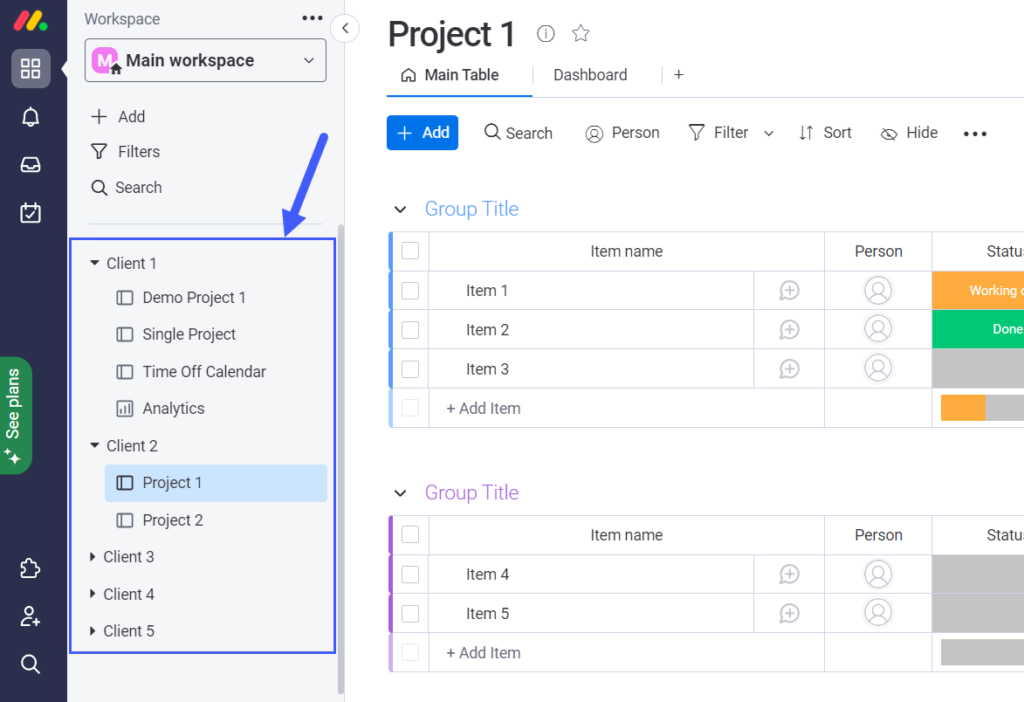Image resolution: width=1024 pixels, height=702 pixels.
Task: Expand the Client 4 folder
Action: (93, 594)
